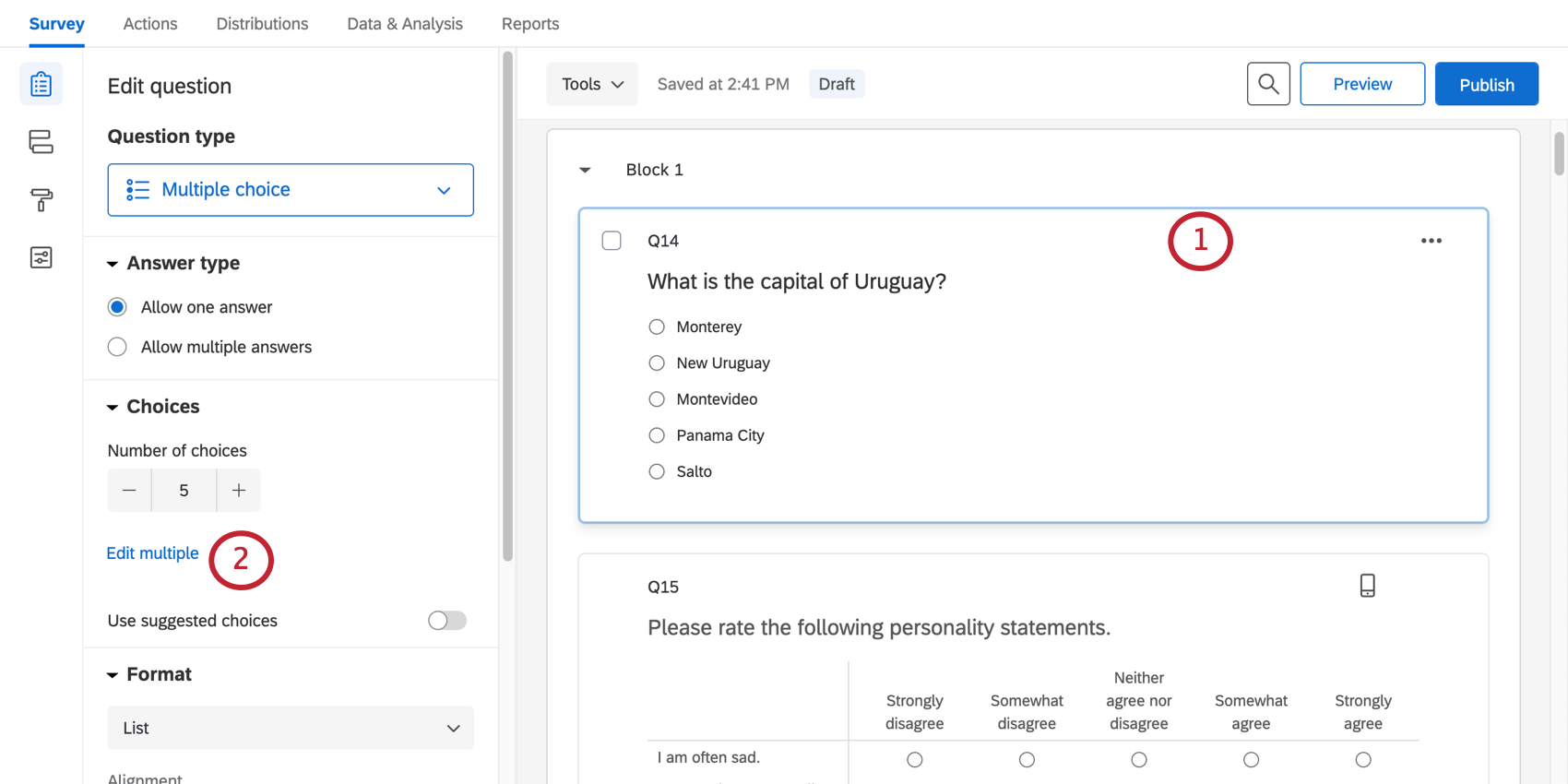
Task: Open the look and feel paint roller icon
Action: point(41,199)
